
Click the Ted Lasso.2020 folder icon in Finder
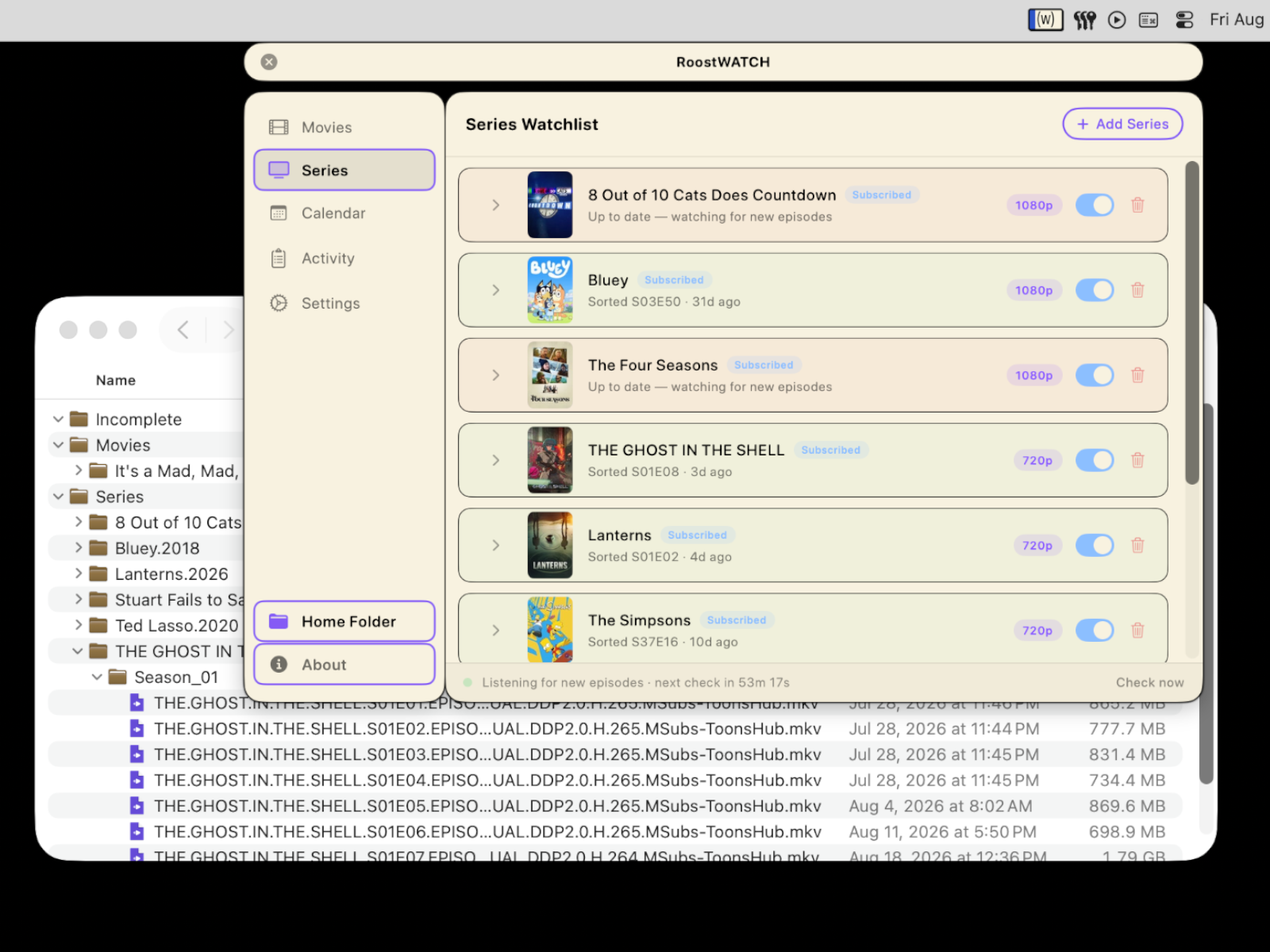(98, 625)
